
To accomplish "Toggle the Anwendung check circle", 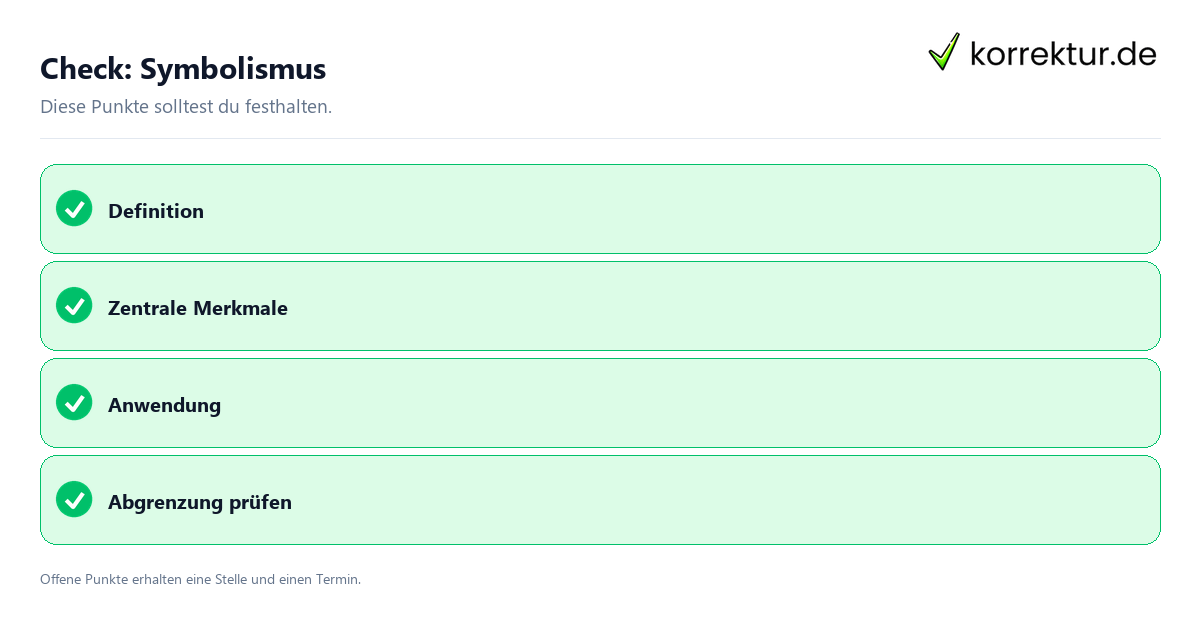I will tap(74, 402).
